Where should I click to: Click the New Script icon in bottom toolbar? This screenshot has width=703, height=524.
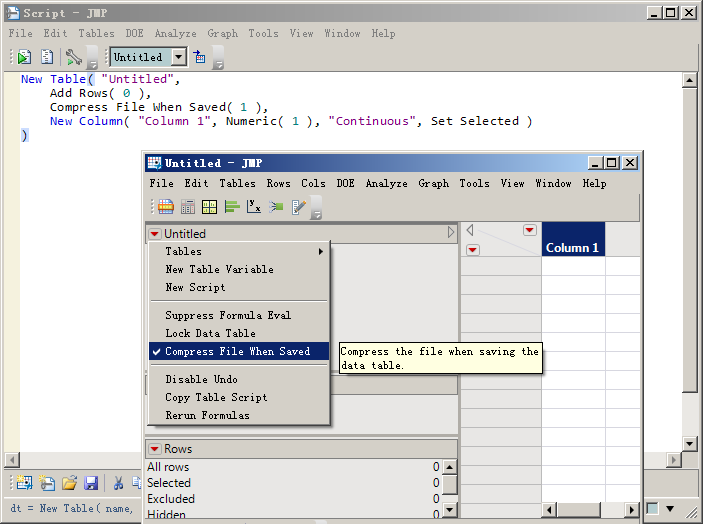point(47,482)
